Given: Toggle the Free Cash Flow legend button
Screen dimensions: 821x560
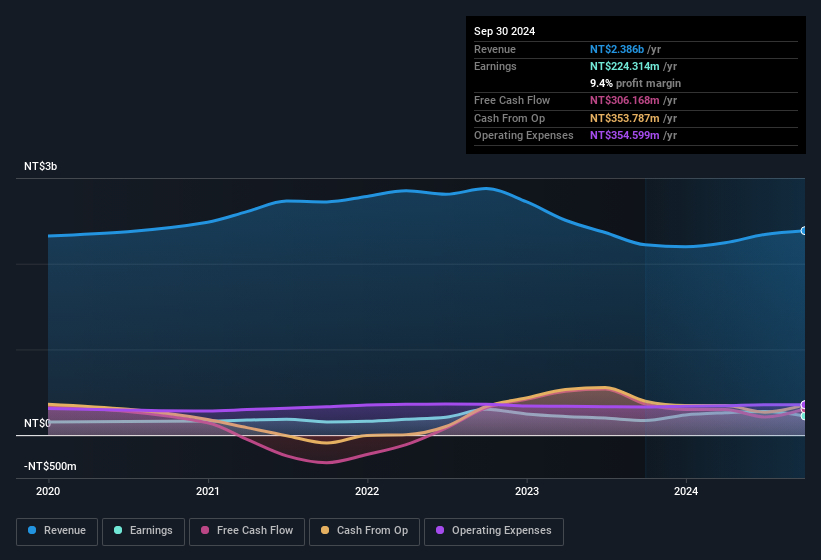Looking at the screenshot, I should [x=247, y=531].
